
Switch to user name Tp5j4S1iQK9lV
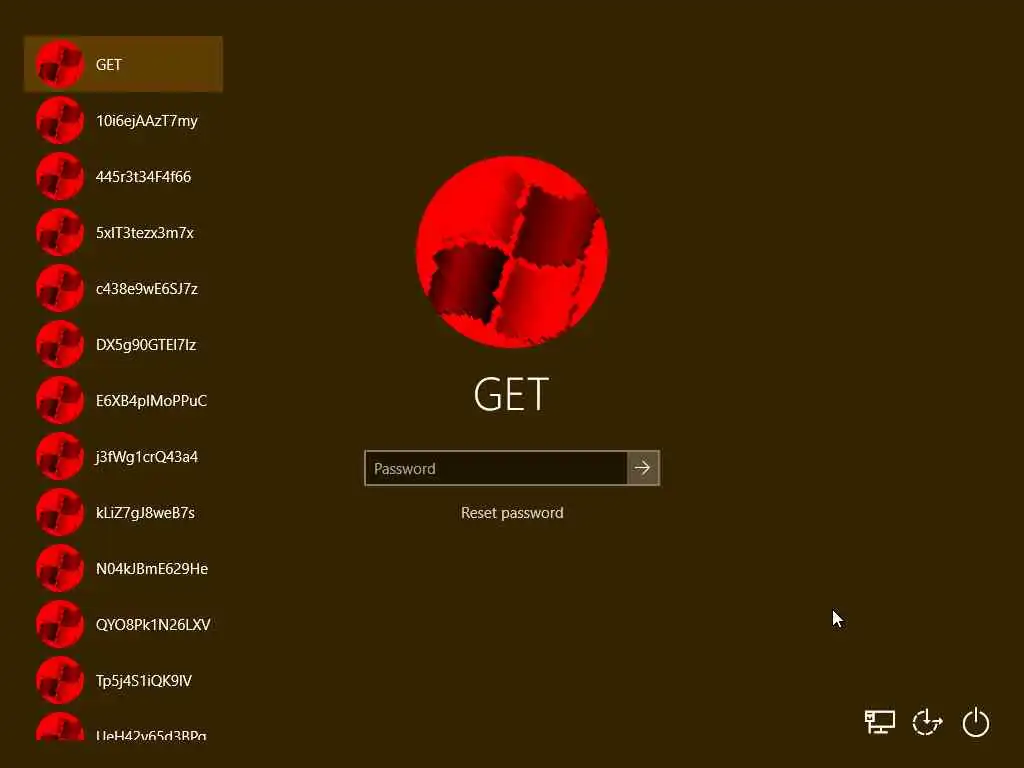[x=144, y=680]
